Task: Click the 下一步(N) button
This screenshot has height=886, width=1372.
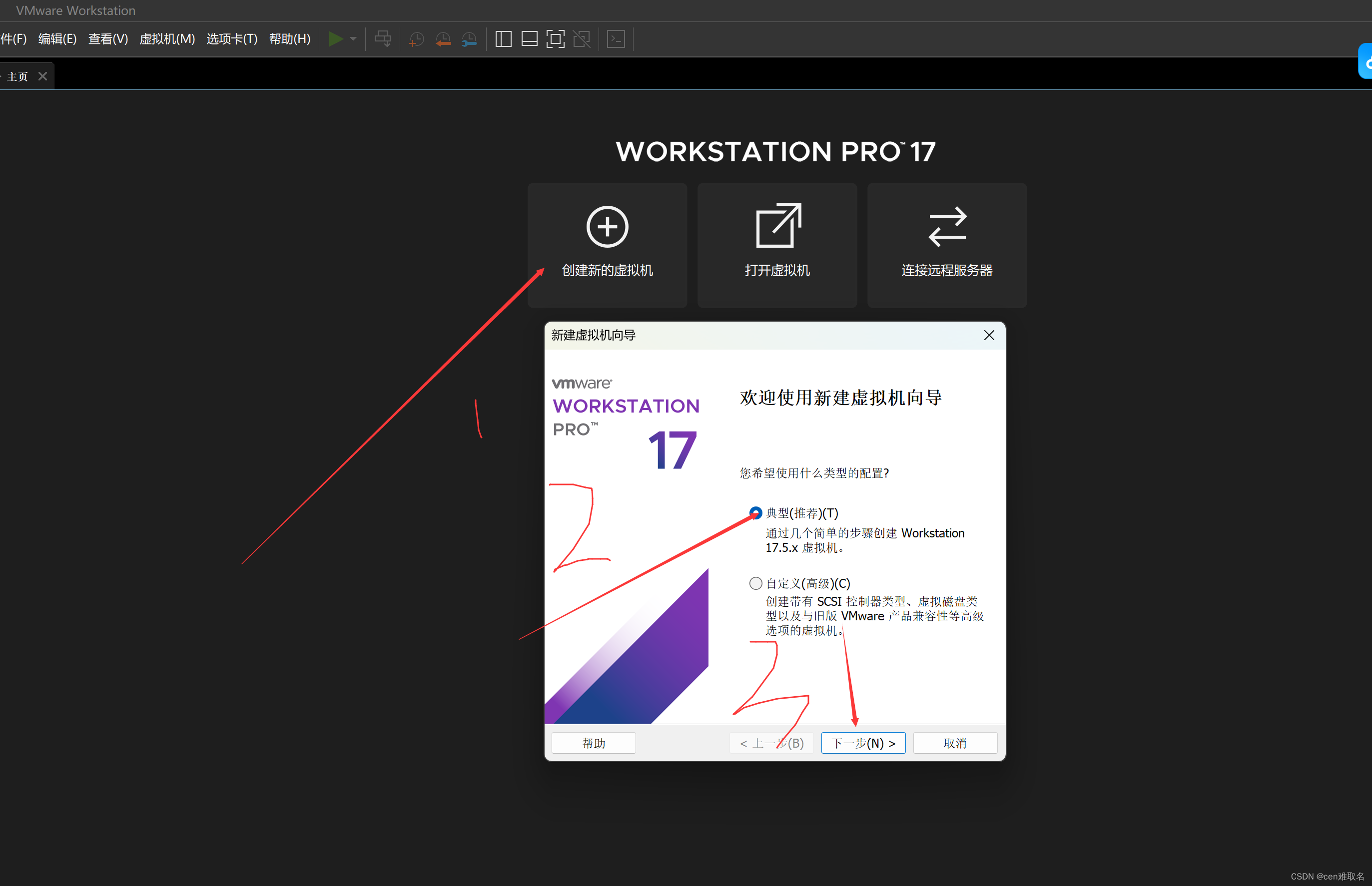Action: point(863,743)
